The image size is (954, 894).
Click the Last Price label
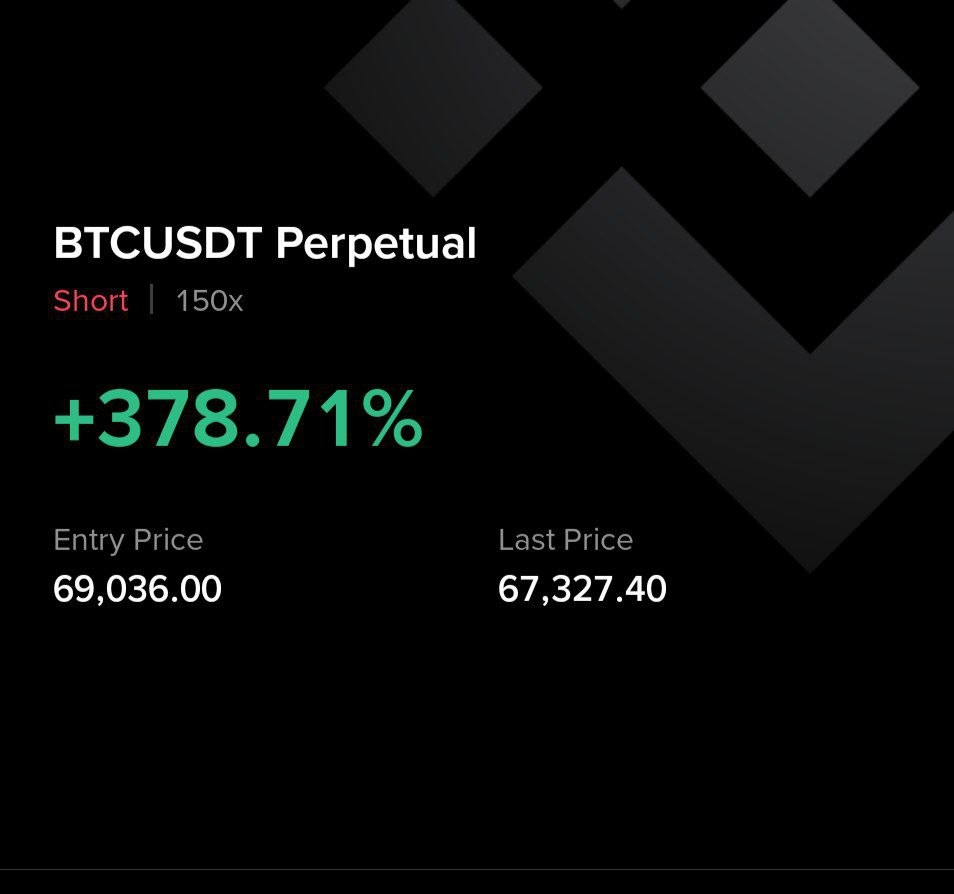[x=565, y=540]
